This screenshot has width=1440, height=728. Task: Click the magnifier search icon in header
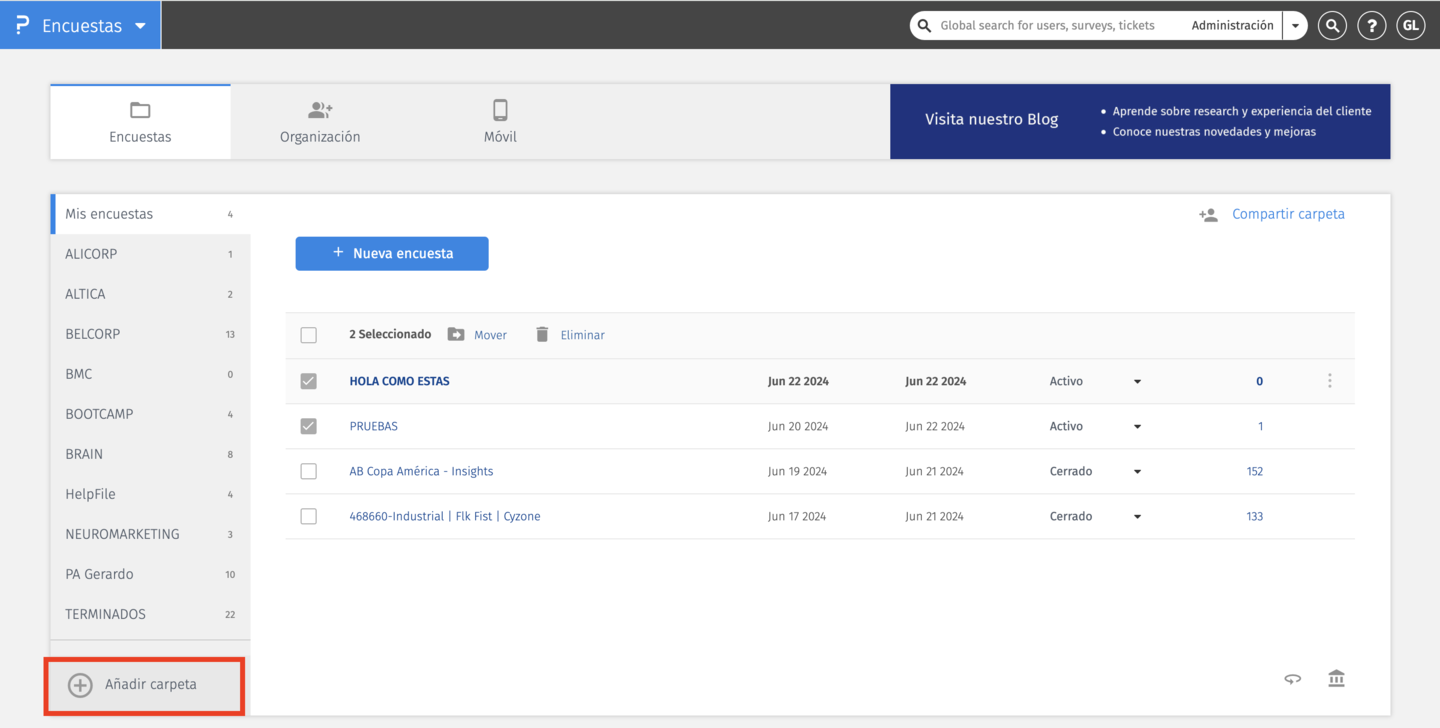[x=1331, y=26]
